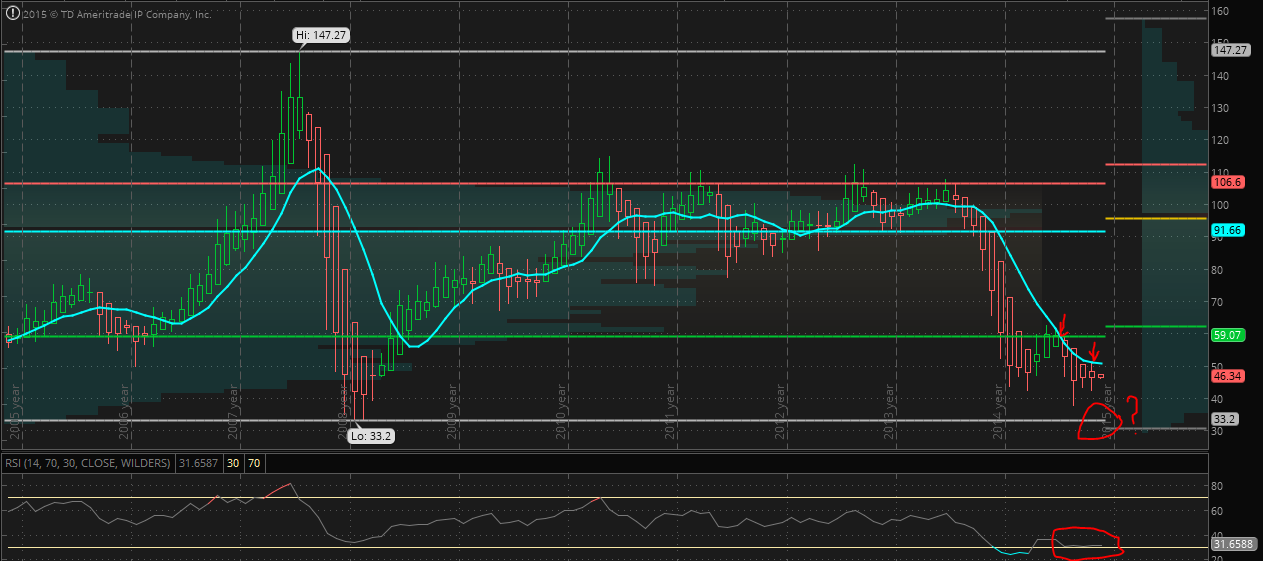The height and width of the screenshot is (561, 1263).
Task: Click the 80 tick on price axis
Action: (x=1218, y=269)
